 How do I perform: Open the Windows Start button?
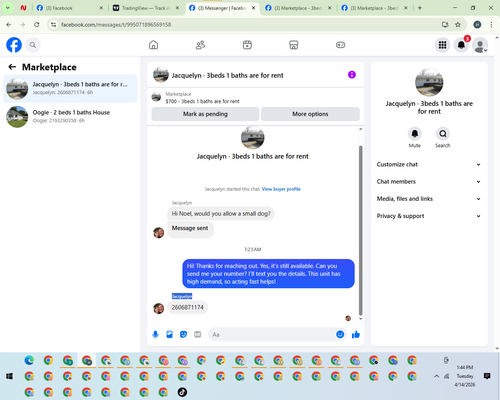(x=9, y=376)
